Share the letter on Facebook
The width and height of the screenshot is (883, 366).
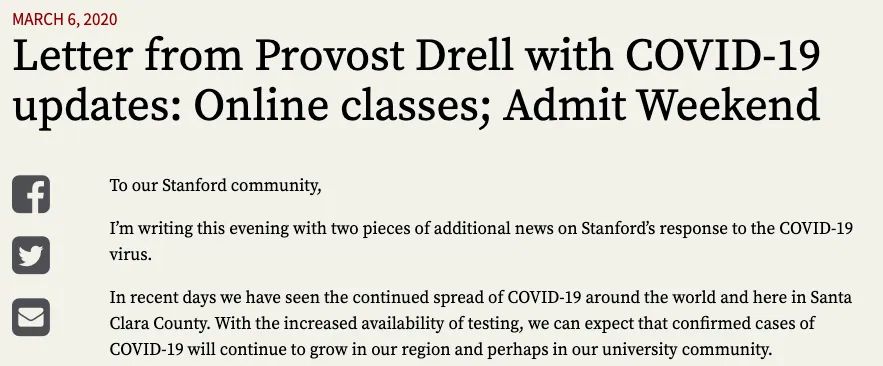click(x=31, y=194)
